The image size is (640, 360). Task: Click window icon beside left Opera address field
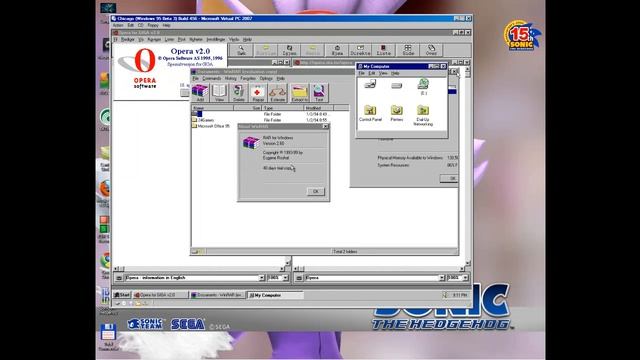119,278
